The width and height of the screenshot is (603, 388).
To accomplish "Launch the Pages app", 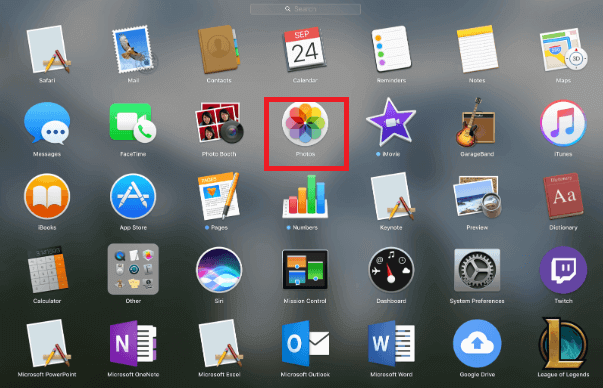I will (x=219, y=196).
